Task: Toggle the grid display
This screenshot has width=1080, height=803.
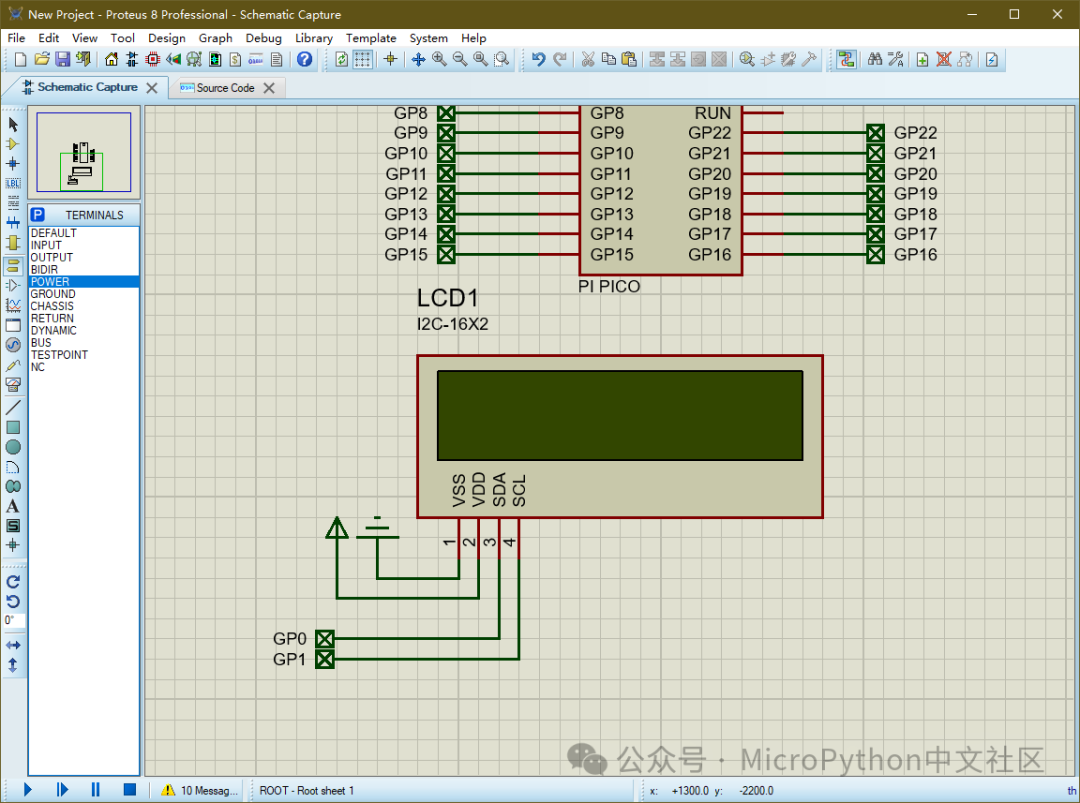Action: click(362, 60)
